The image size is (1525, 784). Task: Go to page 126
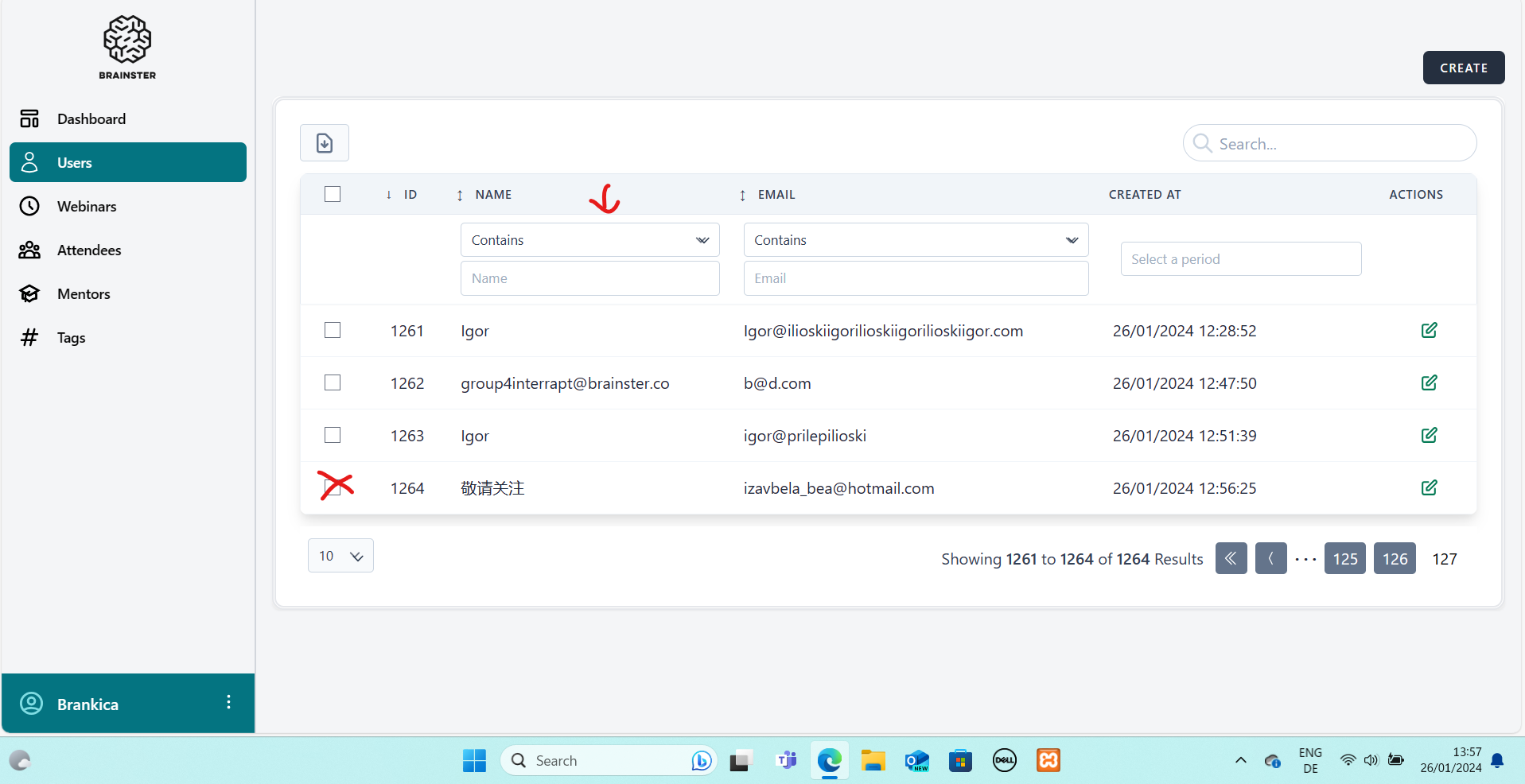1395,559
